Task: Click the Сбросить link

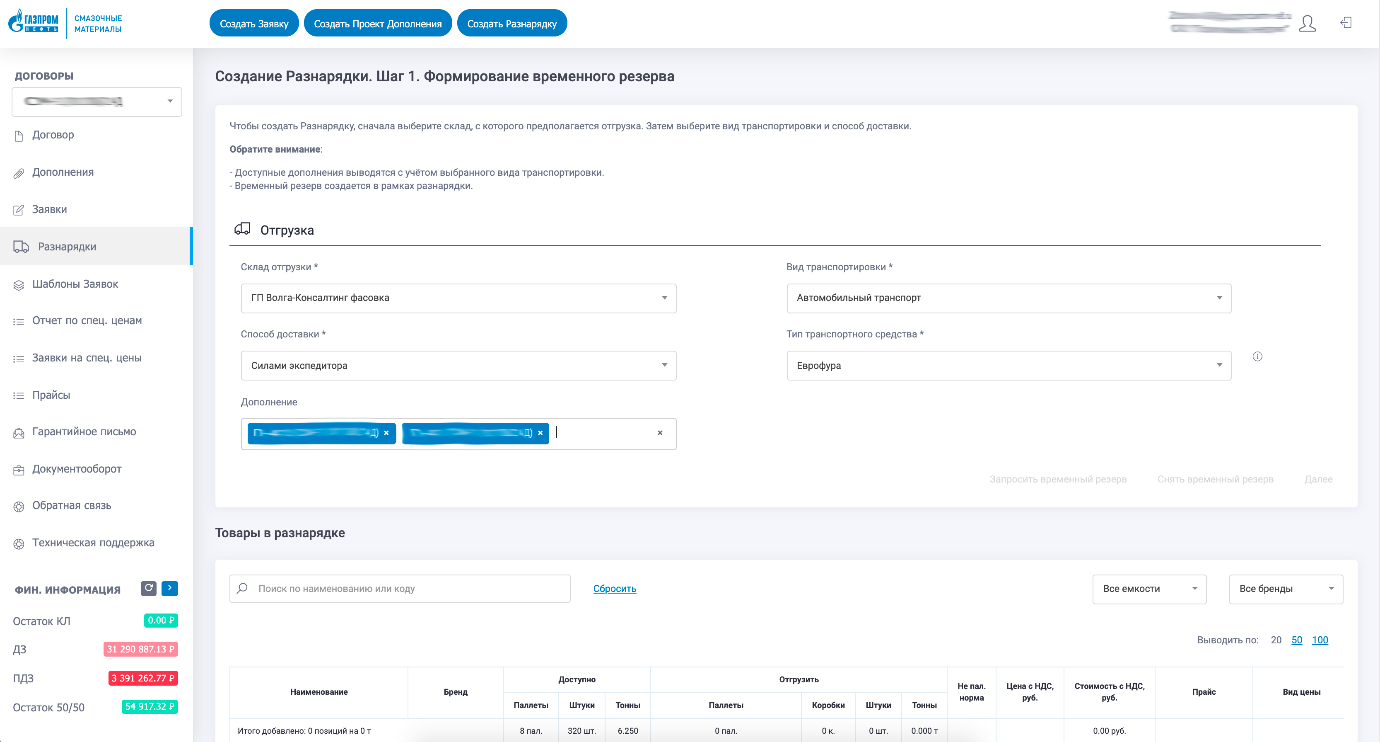Action: [615, 589]
